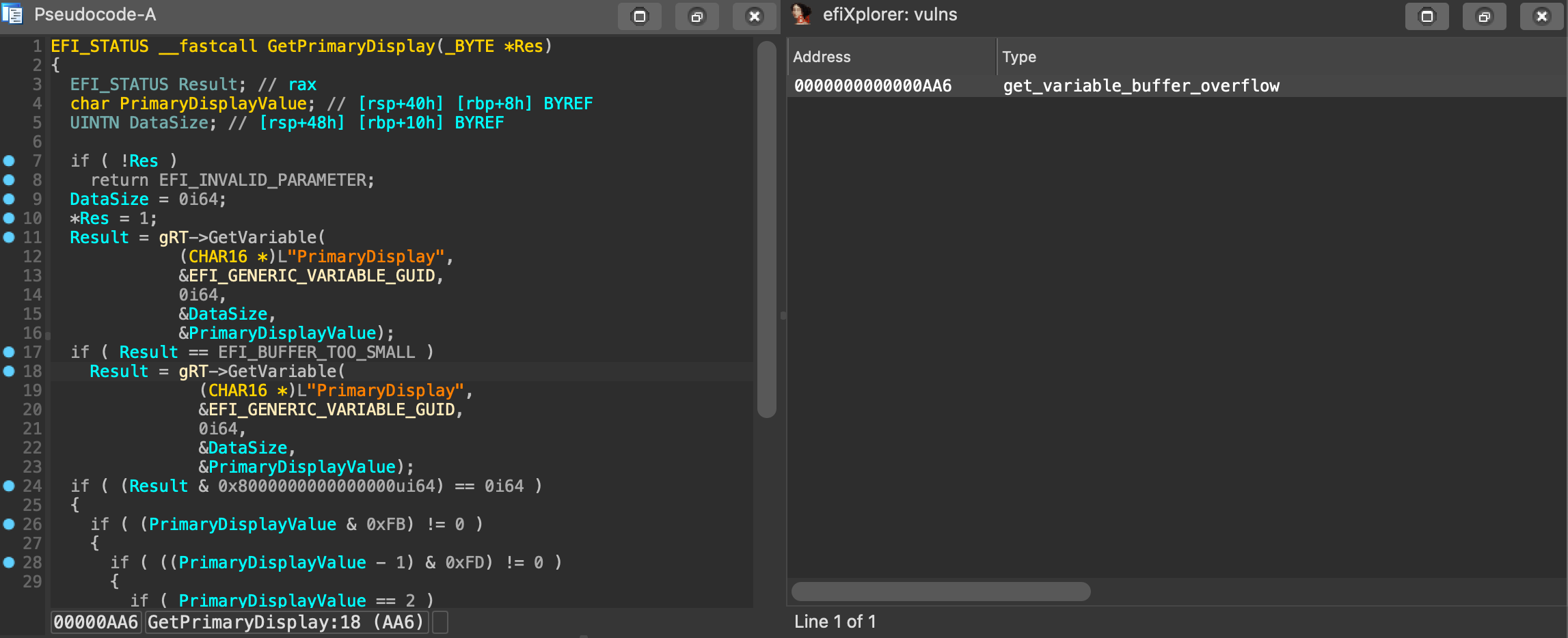Maximize the efiXplorer vulns panel
1568x638 pixels.
[1427, 16]
